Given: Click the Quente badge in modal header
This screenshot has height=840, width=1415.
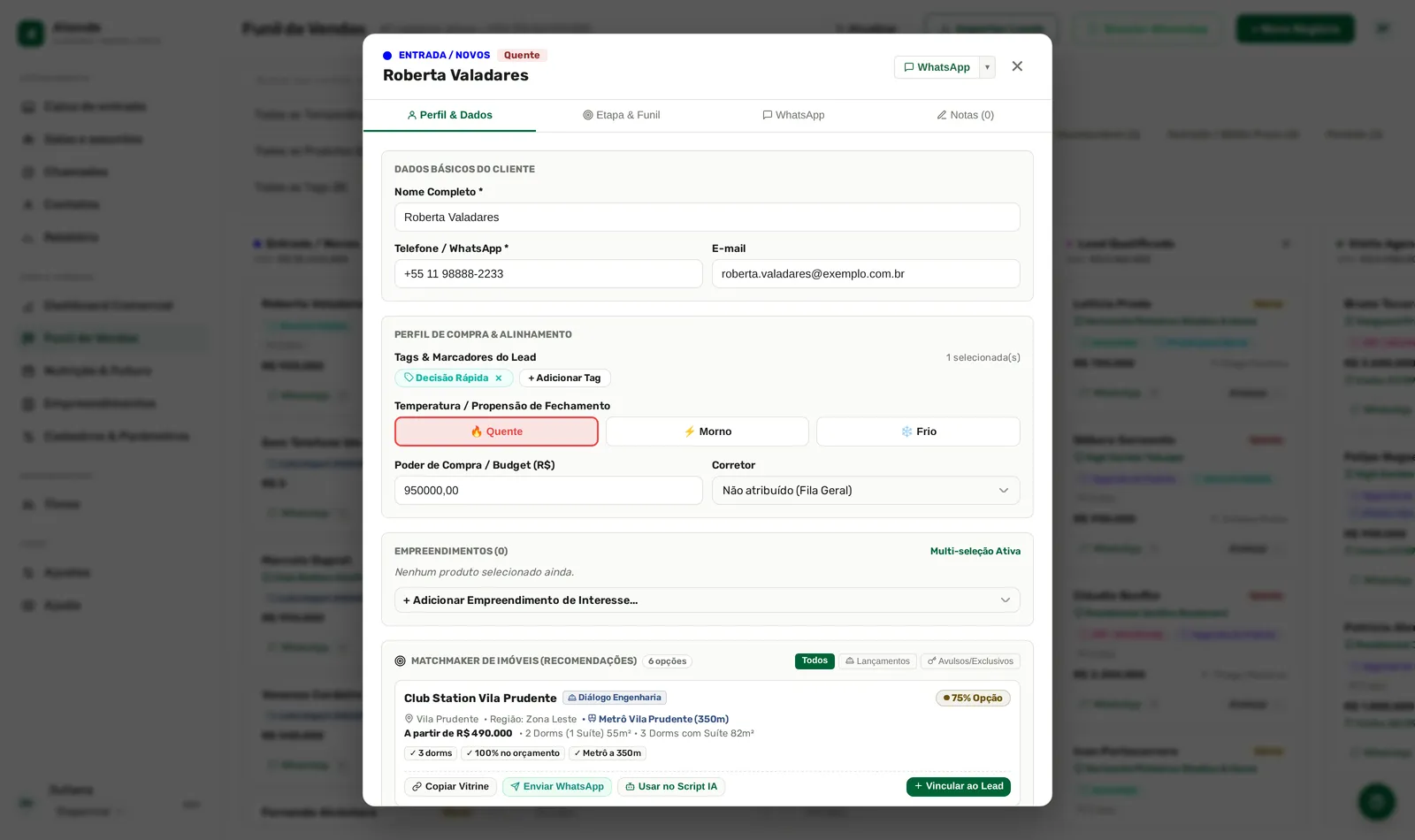Looking at the screenshot, I should (x=522, y=56).
